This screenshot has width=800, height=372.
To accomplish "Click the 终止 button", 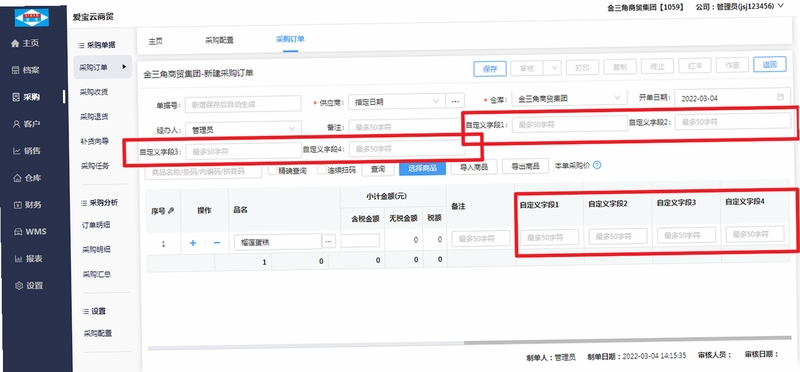I will [657, 66].
